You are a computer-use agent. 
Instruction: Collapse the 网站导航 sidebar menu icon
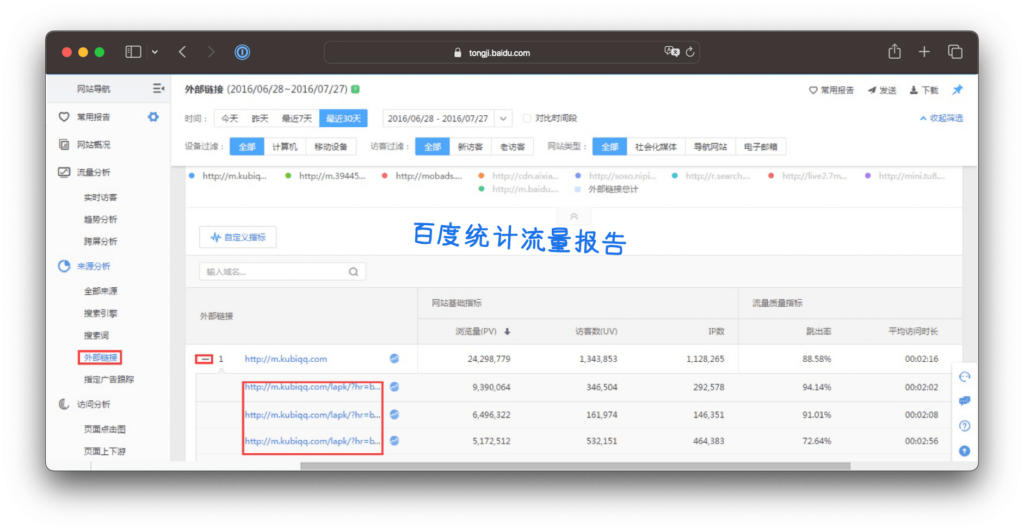tap(158, 88)
